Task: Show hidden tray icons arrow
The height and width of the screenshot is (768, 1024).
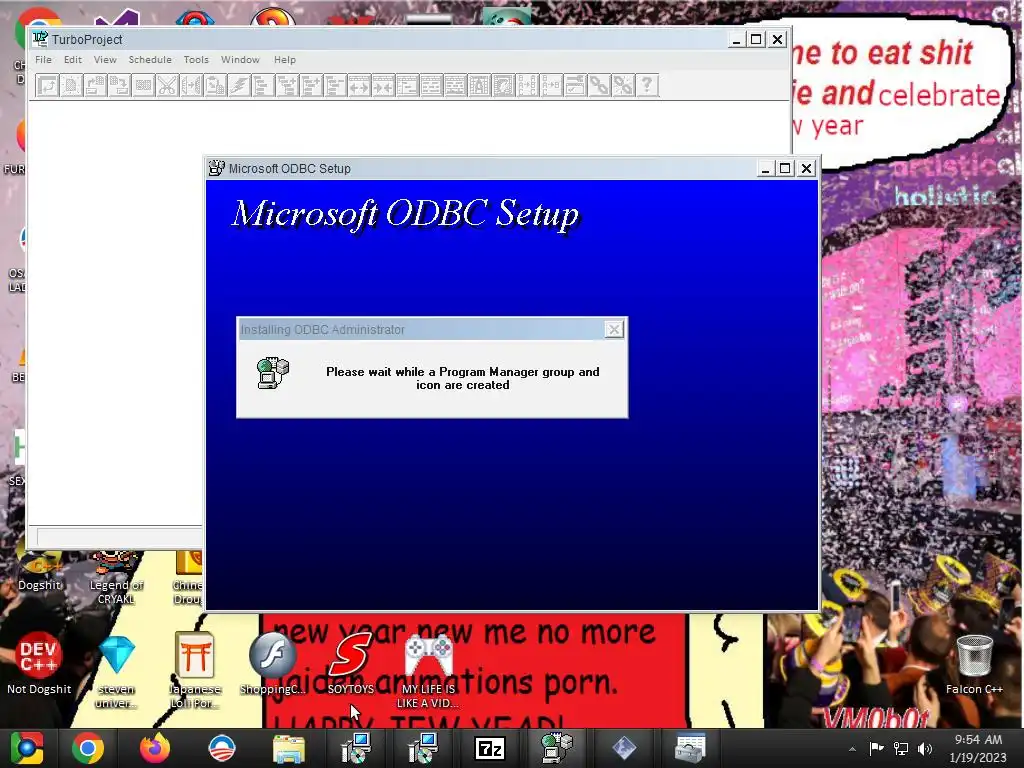Action: 852,749
